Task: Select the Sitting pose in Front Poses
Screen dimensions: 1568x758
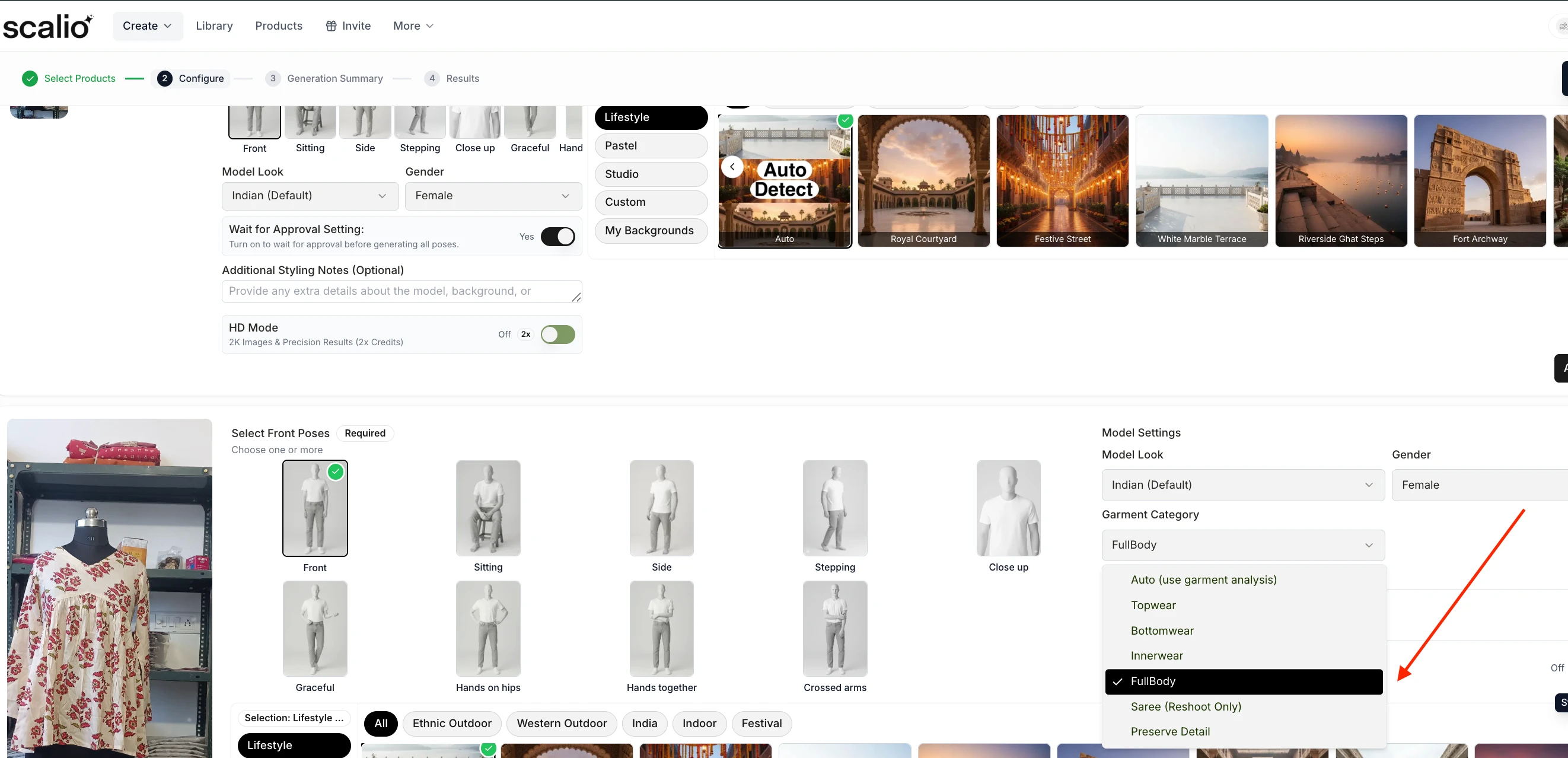Action: tap(487, 508)
